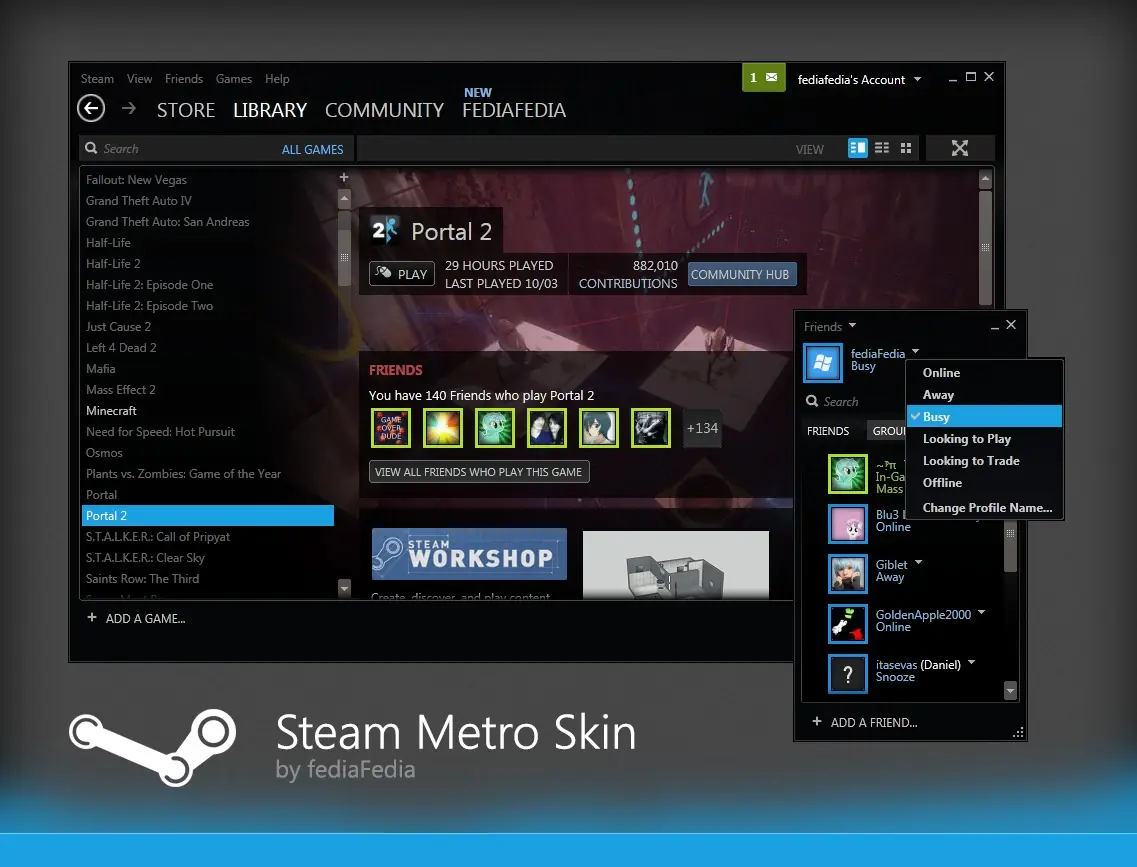The image size is (1137, 867).
Task: Click the plus icon above games list scrollbar
Action: (344, 177)
